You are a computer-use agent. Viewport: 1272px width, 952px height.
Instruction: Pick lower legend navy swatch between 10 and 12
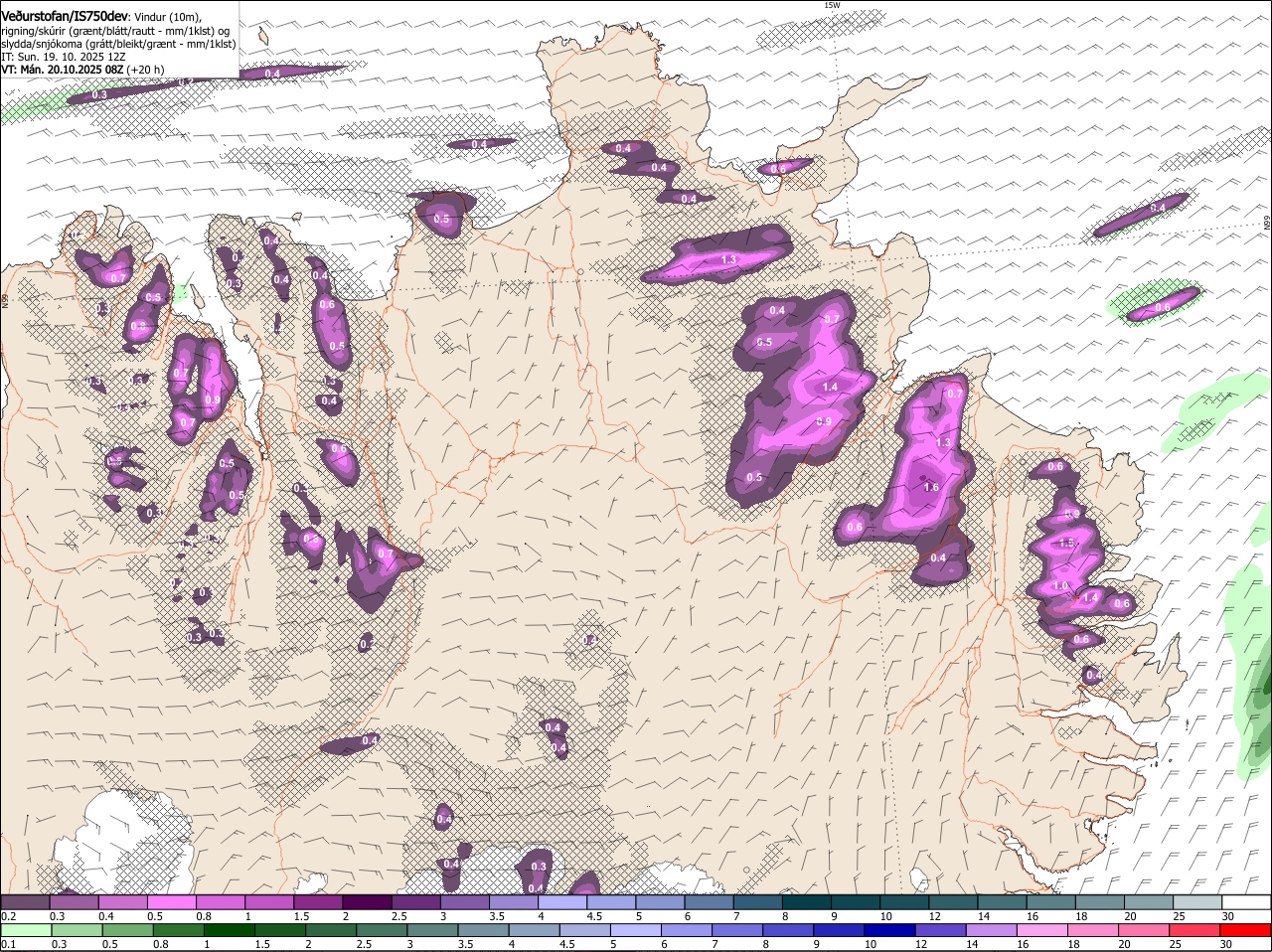click(889, 930)
